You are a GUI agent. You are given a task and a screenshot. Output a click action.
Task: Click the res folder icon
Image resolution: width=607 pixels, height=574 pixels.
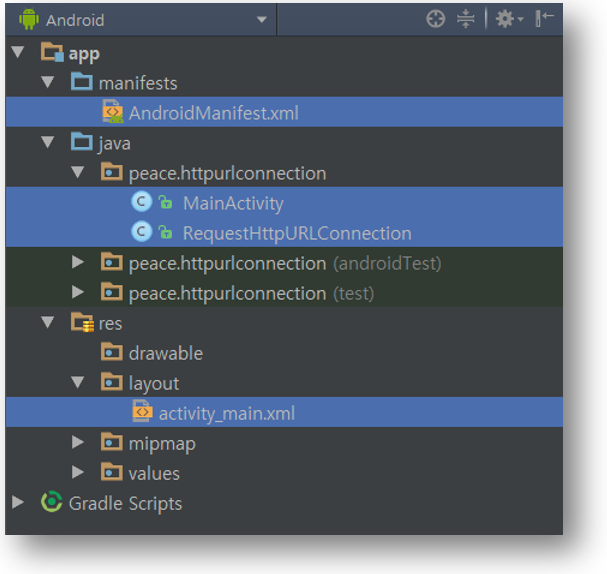[82, 322]
